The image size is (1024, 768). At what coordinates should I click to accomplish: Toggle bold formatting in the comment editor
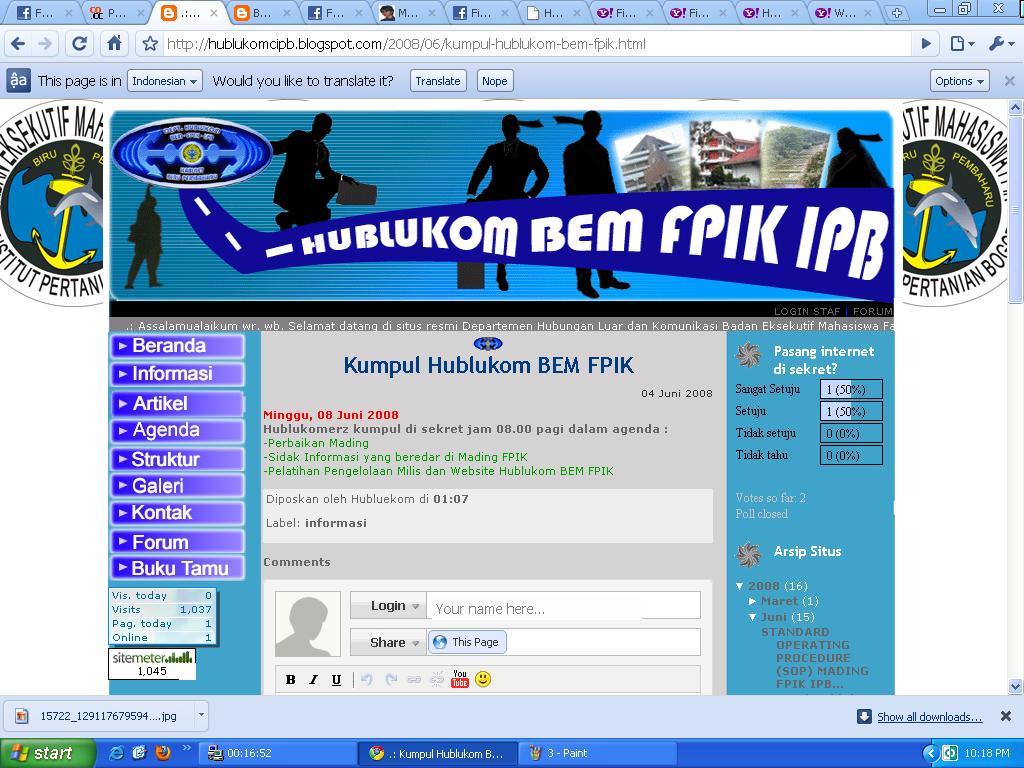[290, 679]
